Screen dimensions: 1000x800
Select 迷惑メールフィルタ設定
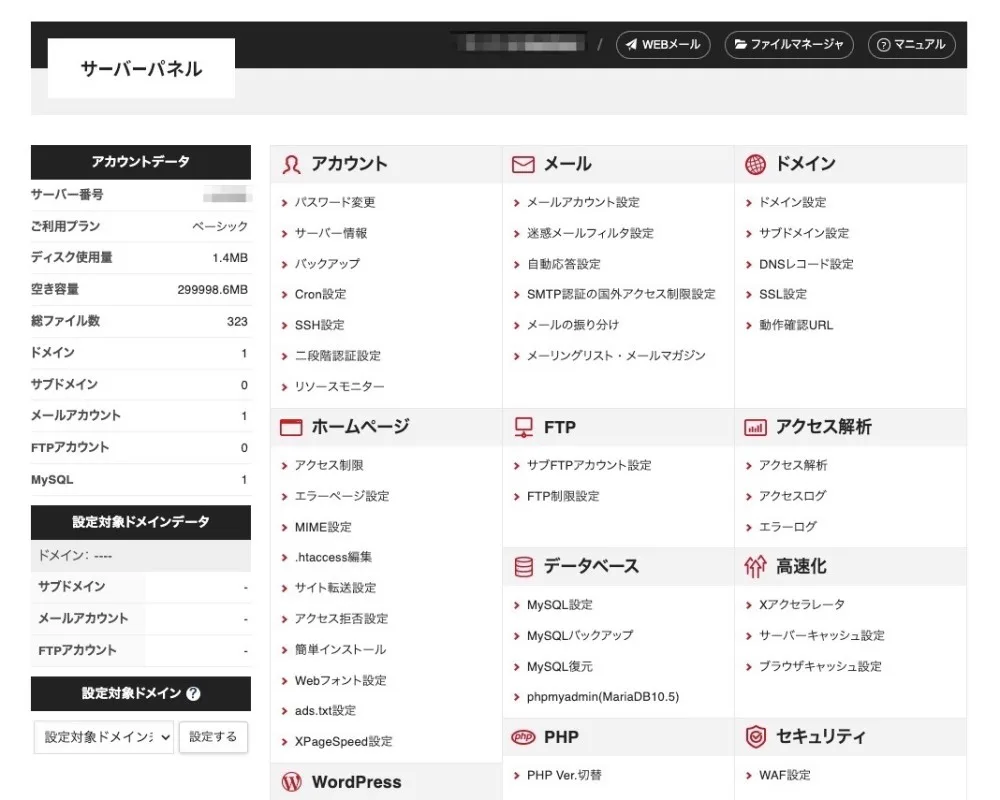point(590,233)
